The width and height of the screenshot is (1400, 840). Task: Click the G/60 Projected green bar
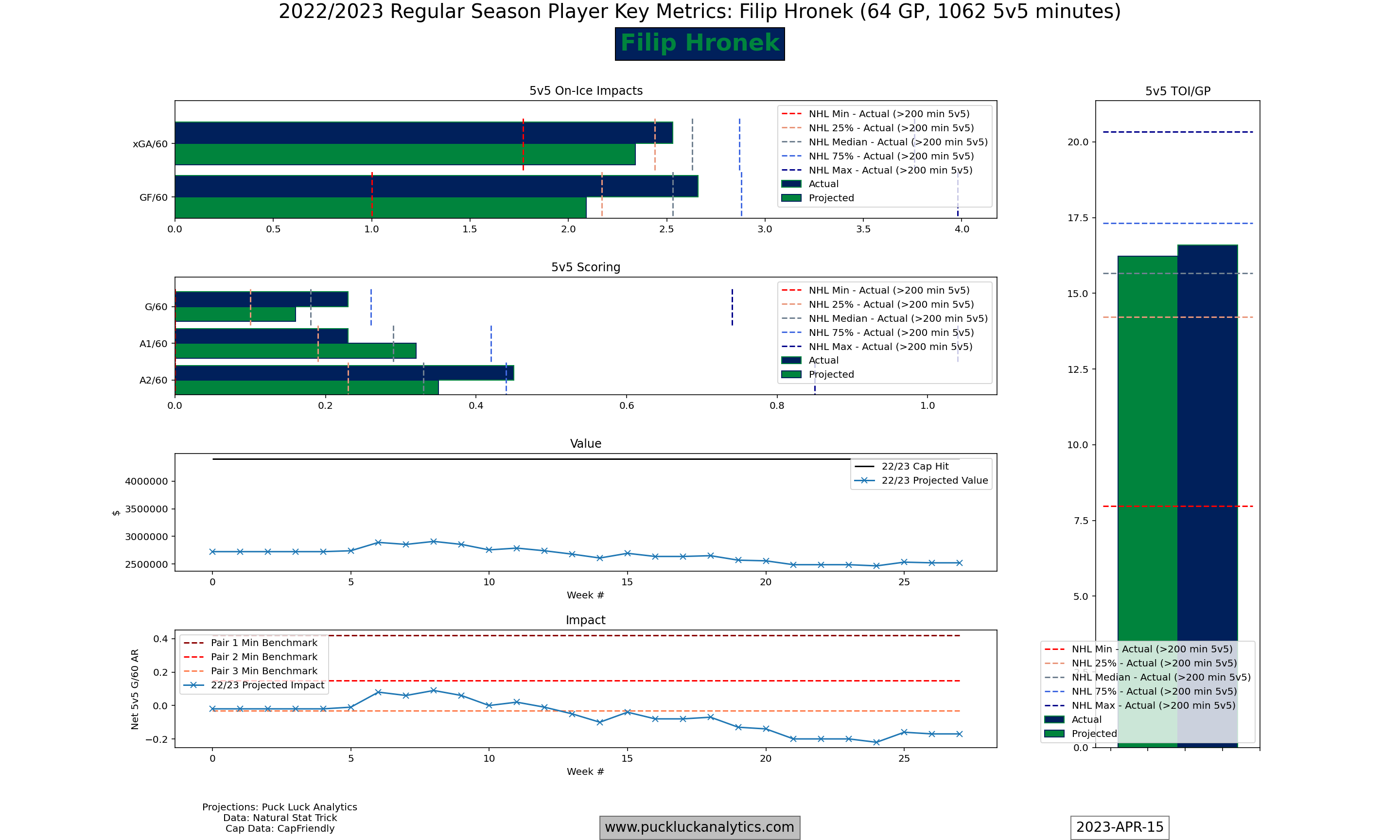pos(235,314)
